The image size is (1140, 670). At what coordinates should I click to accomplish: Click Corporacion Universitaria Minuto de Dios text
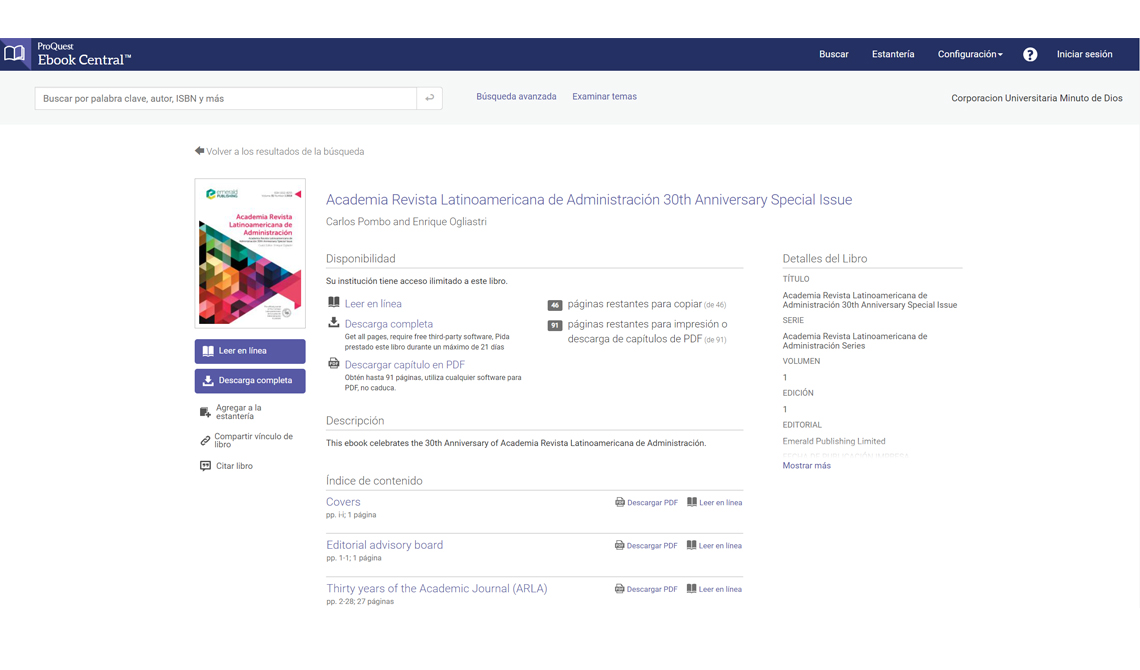[1037, 98]
